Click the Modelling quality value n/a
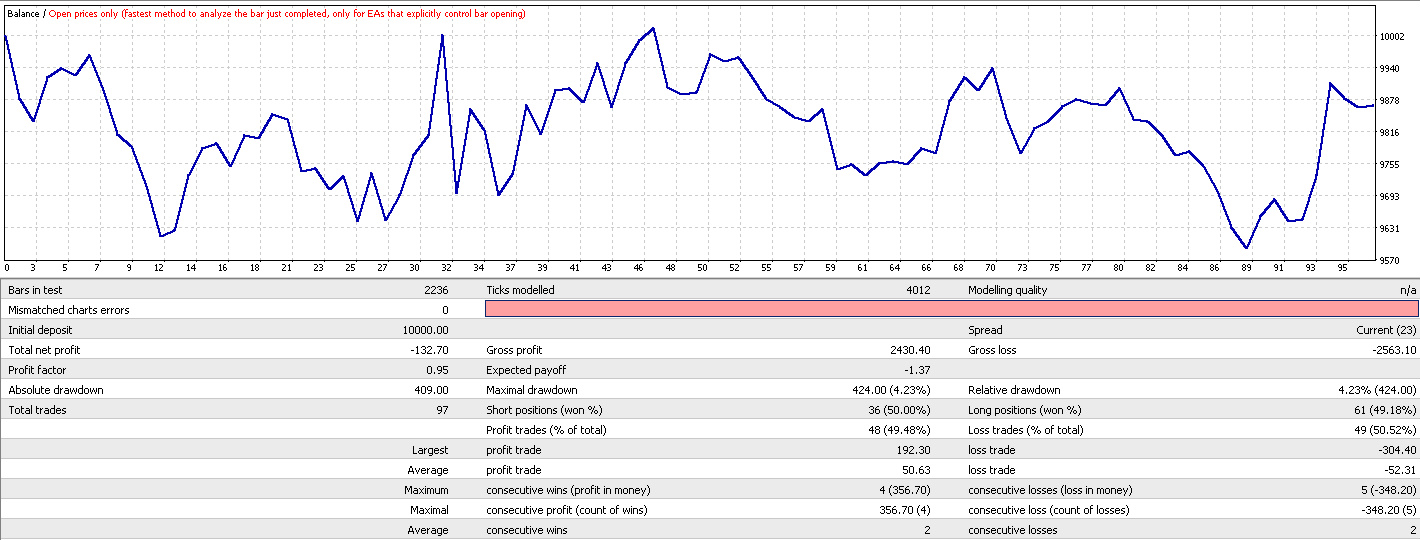 click(x=1409, y=290)
